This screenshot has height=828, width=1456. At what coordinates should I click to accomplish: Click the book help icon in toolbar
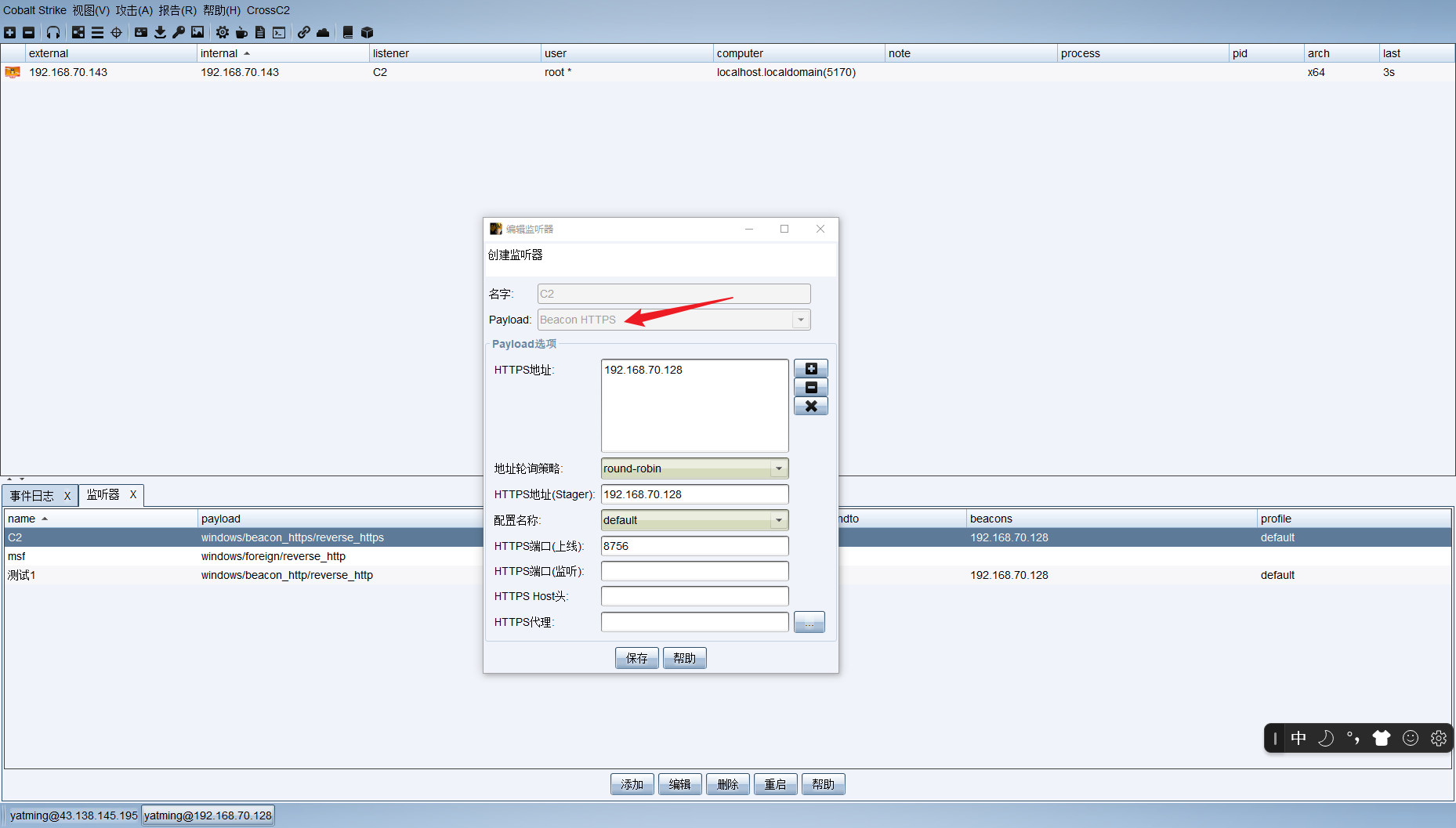[348, 32]
